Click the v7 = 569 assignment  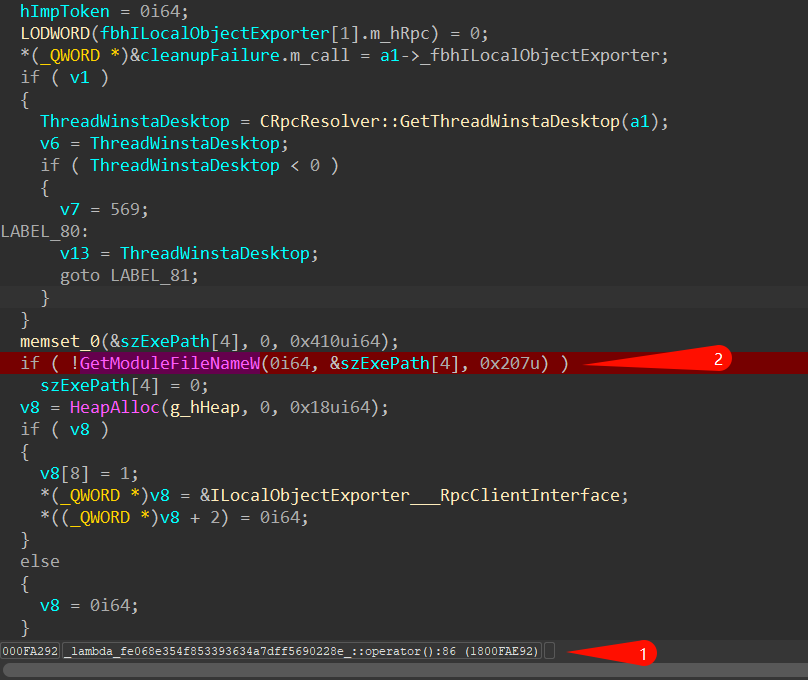(x=104, y=210)
